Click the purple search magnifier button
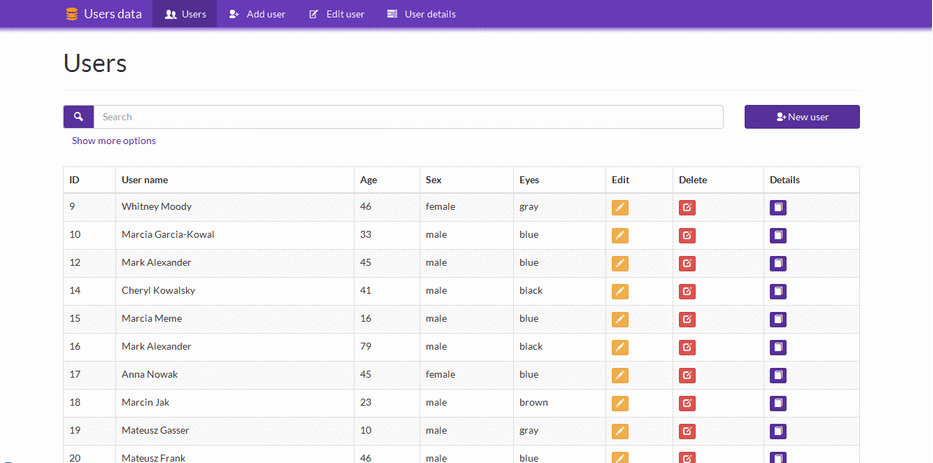This screenshot has height=463, width=933. 79,117
